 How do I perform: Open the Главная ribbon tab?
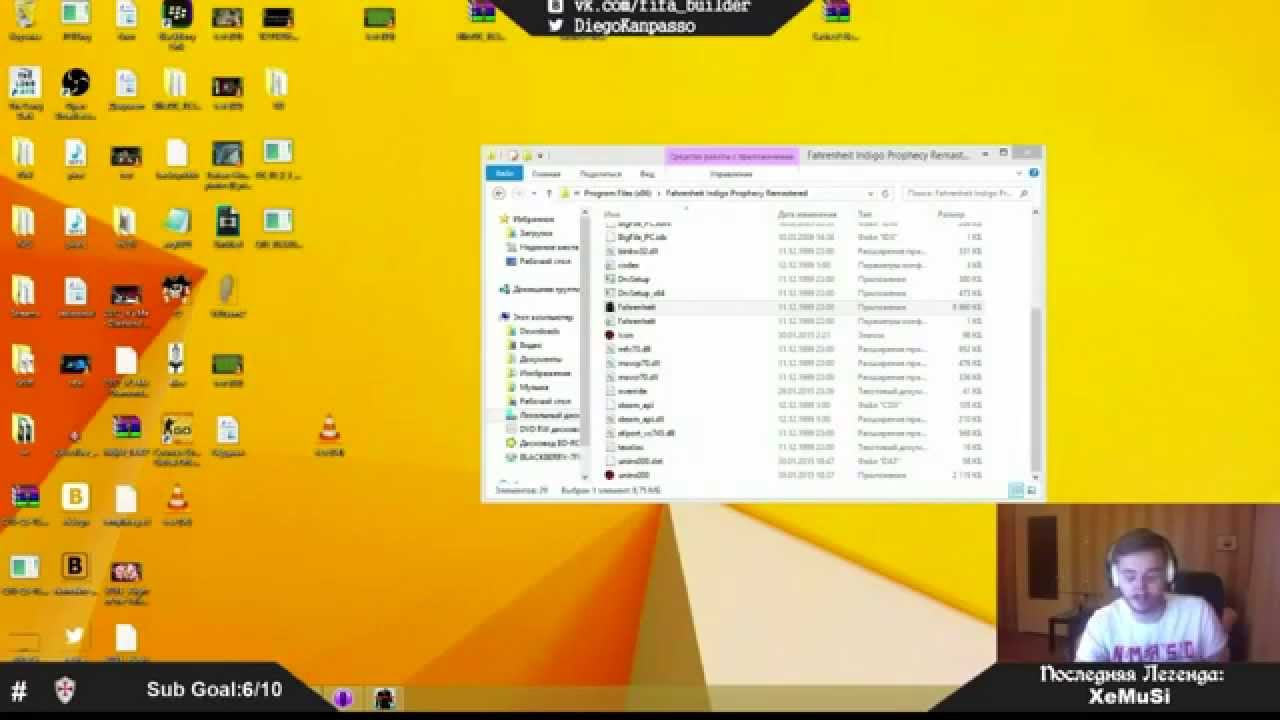pyautogui.click(x=546, y=173)
